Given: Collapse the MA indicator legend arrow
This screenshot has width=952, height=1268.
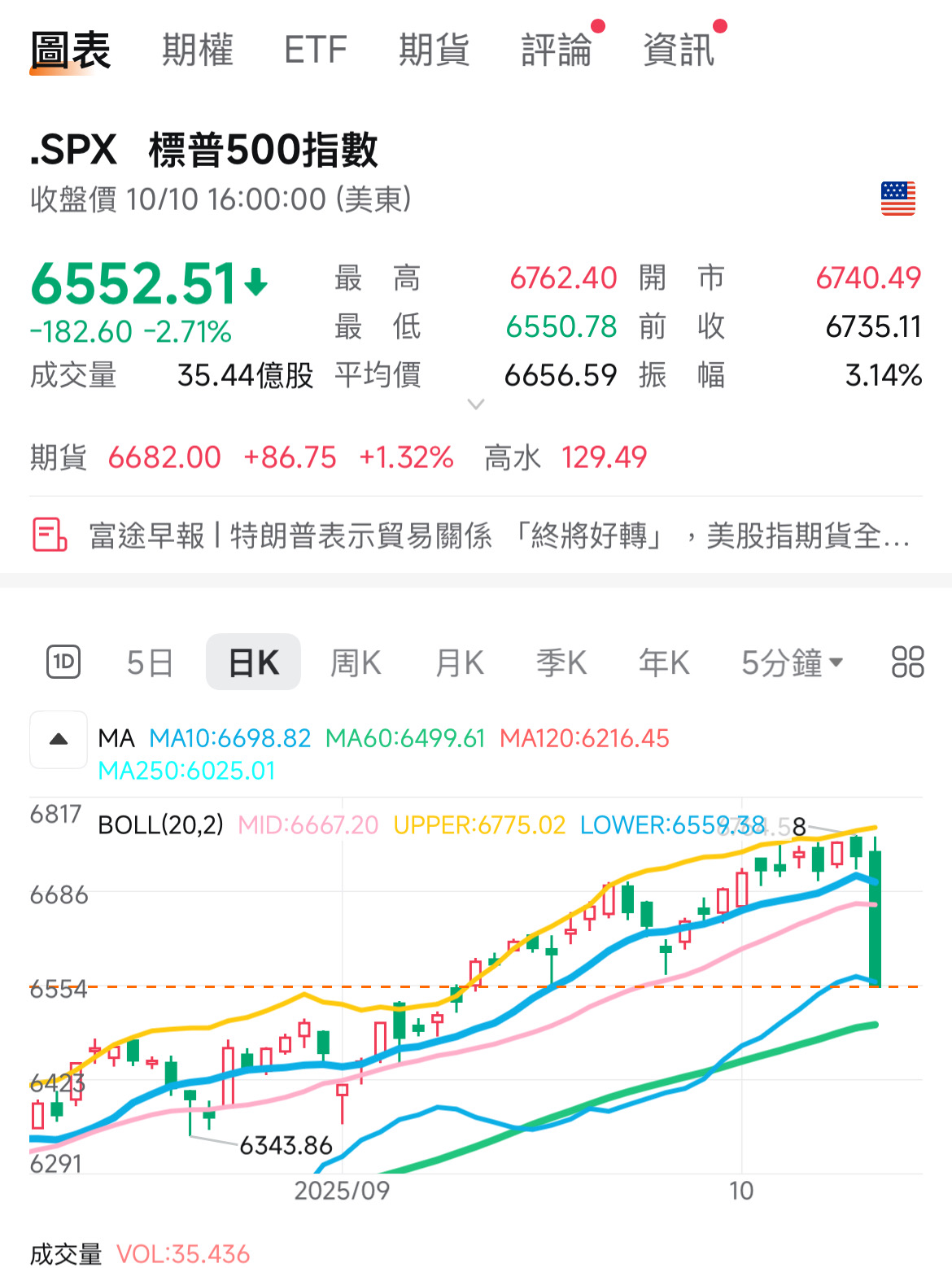Looking at the screenshot, I should (59, 739).
